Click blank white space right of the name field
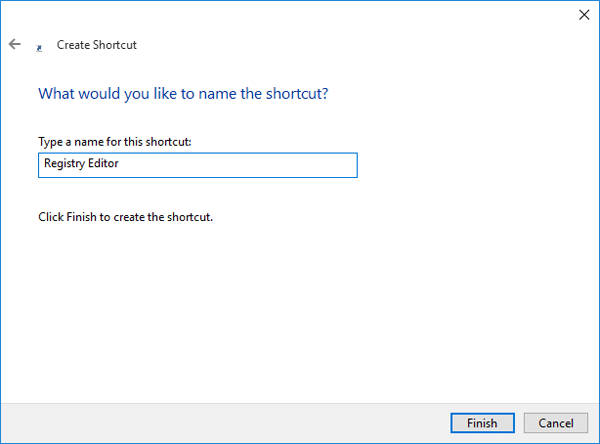The width and height of the screenshot is (600, 444). click(x=470, y=165)
